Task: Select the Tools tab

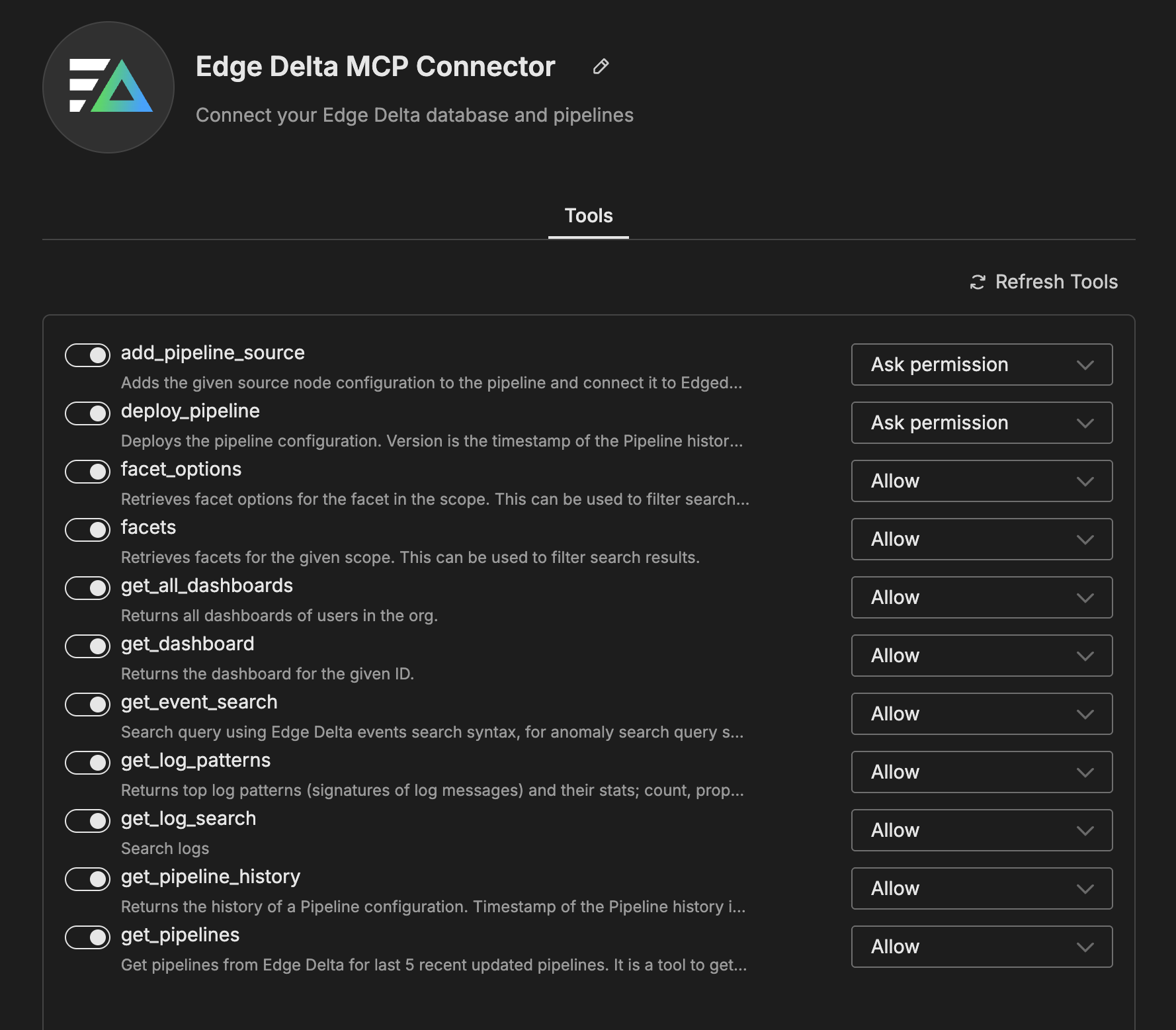Action: [588, 216]
